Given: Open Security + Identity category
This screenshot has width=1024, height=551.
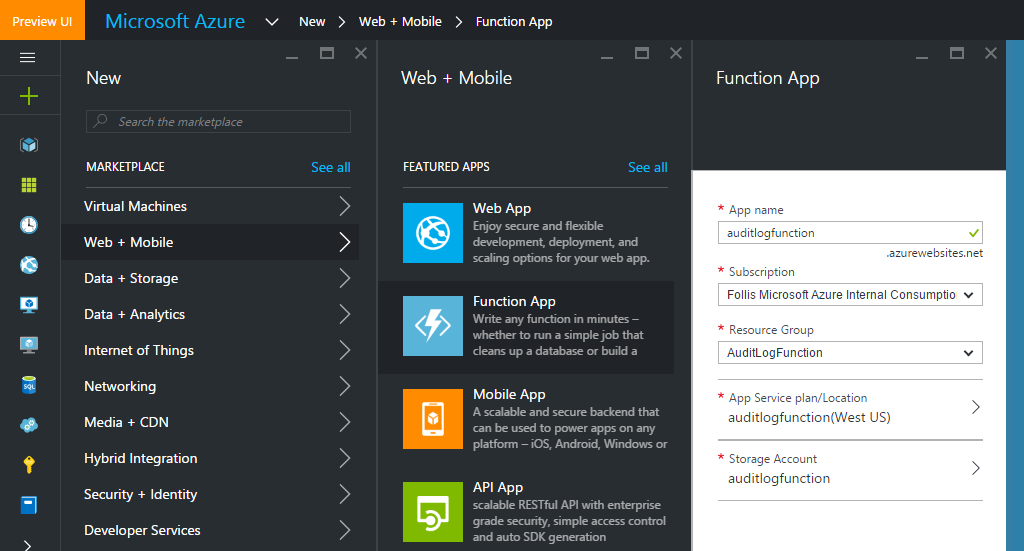Looking at the screenshot, I should click(x=210, y=494).
